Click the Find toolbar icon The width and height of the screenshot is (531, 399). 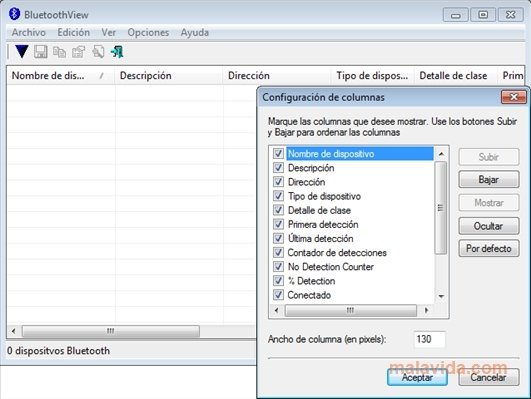98,52
